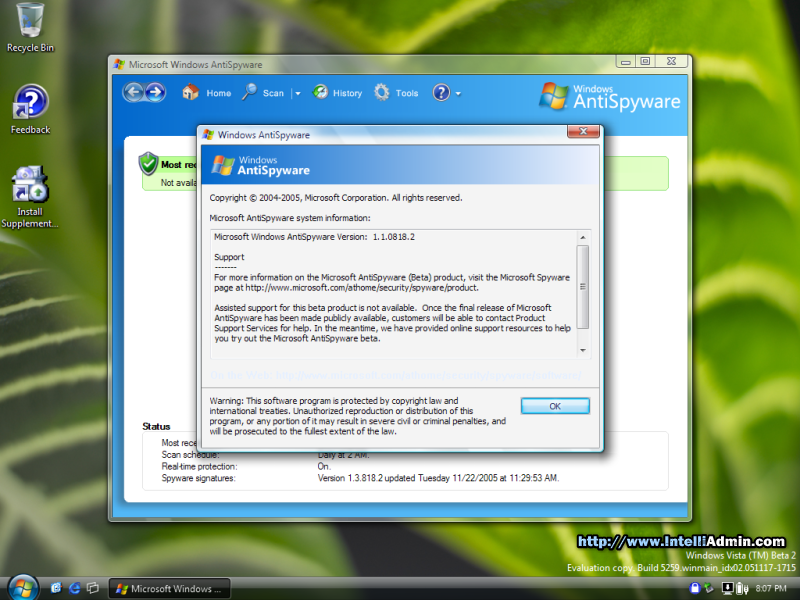Image resolution: width=800 pixels, height=600 pixels.
Task: Launch Internet Explorer from Quick Launch
Action: tap(74, 588)
